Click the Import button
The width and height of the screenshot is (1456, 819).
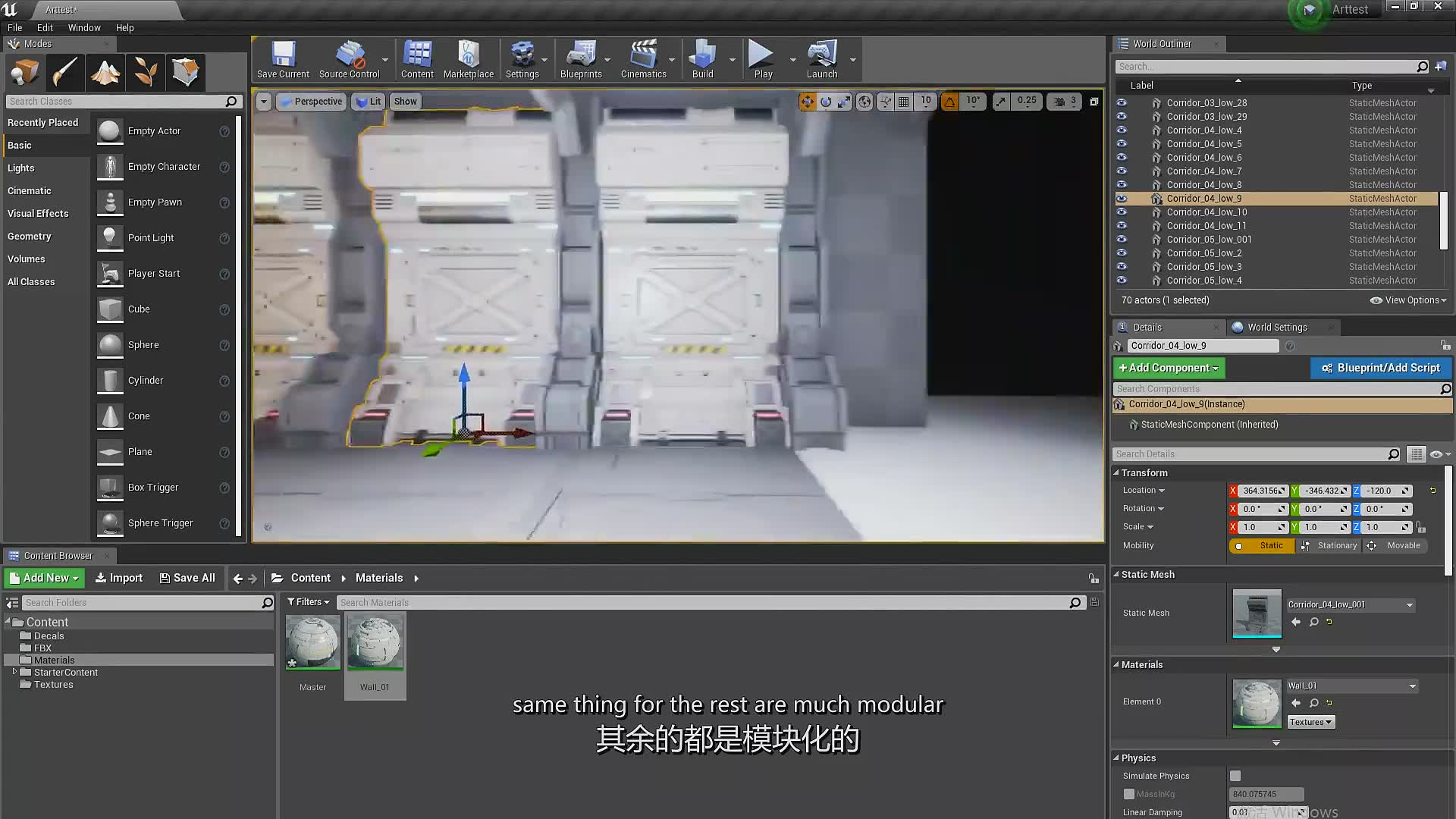[119, 578]
